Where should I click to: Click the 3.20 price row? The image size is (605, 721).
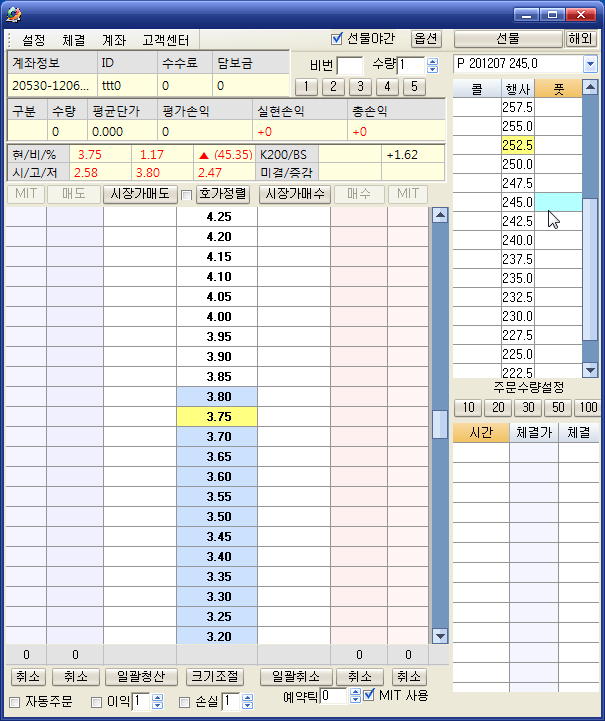click(217, 636)
